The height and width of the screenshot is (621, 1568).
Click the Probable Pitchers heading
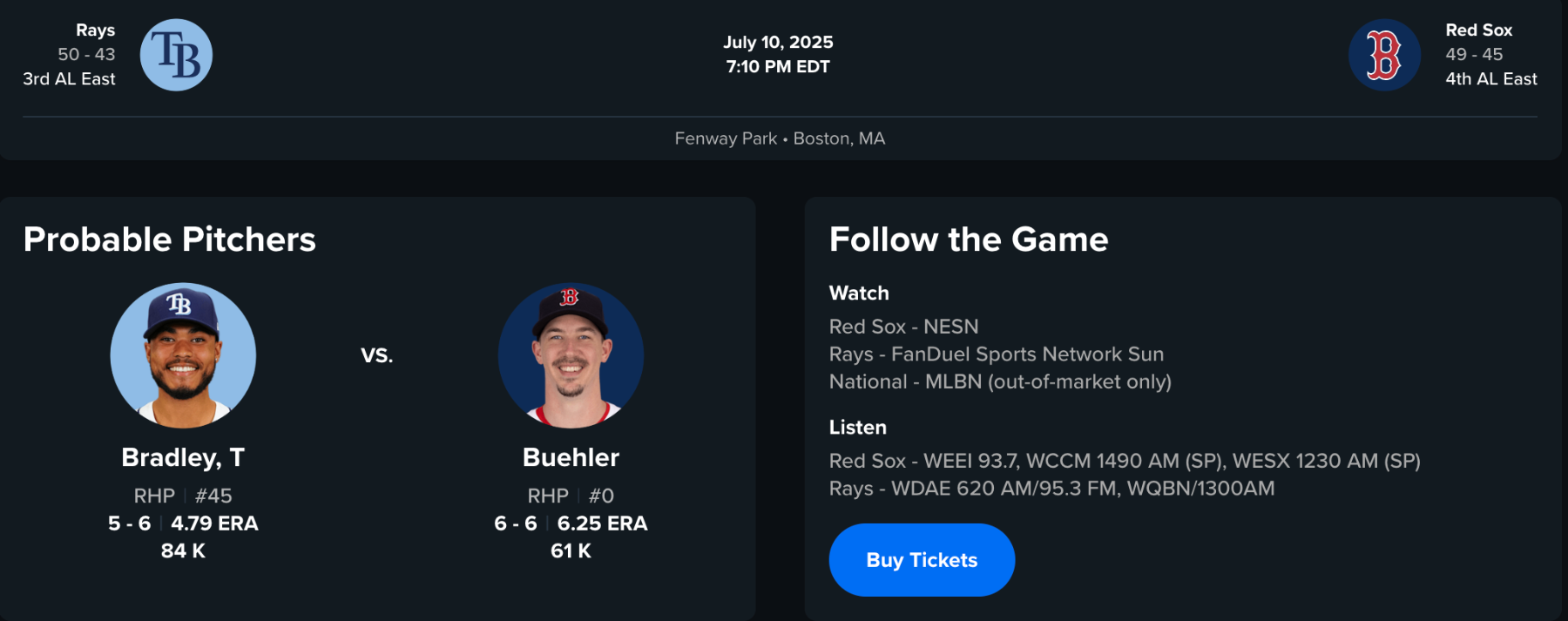coord(170,240)
